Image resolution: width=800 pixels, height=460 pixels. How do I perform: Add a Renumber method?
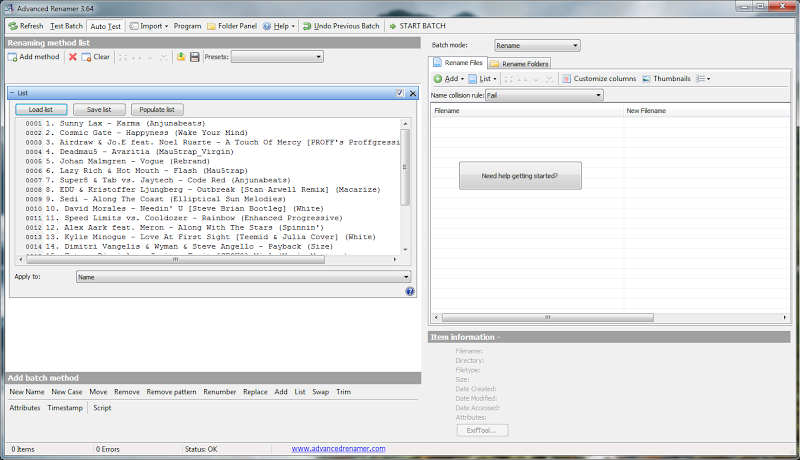[x=220, y=392]
